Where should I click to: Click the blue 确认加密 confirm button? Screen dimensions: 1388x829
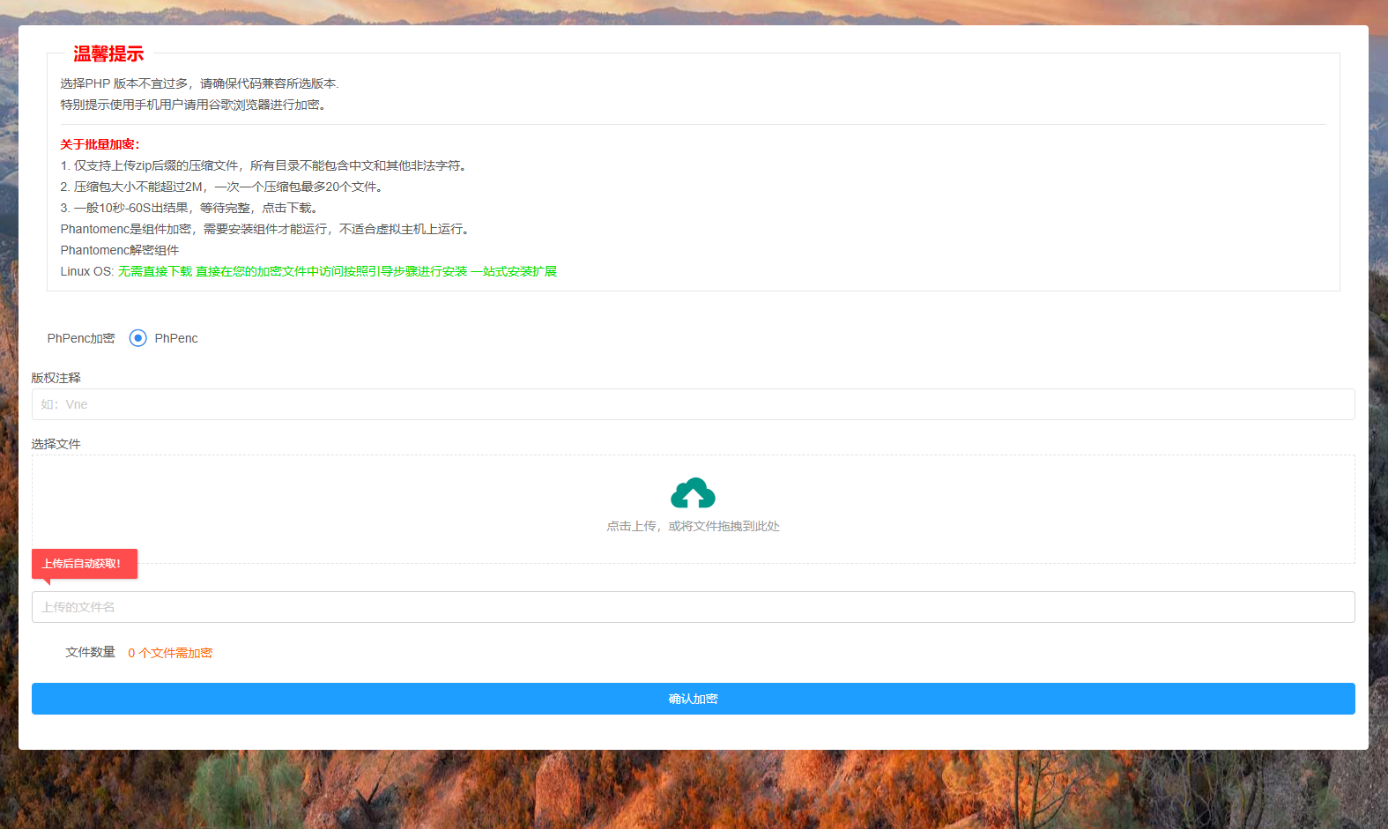[694, 698]
